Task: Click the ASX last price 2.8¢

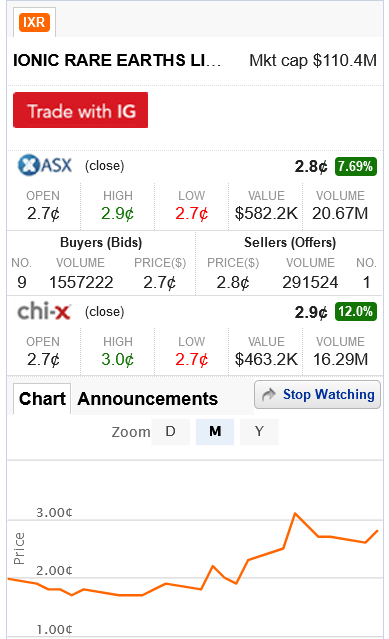Action: click(x=311, y=166)
